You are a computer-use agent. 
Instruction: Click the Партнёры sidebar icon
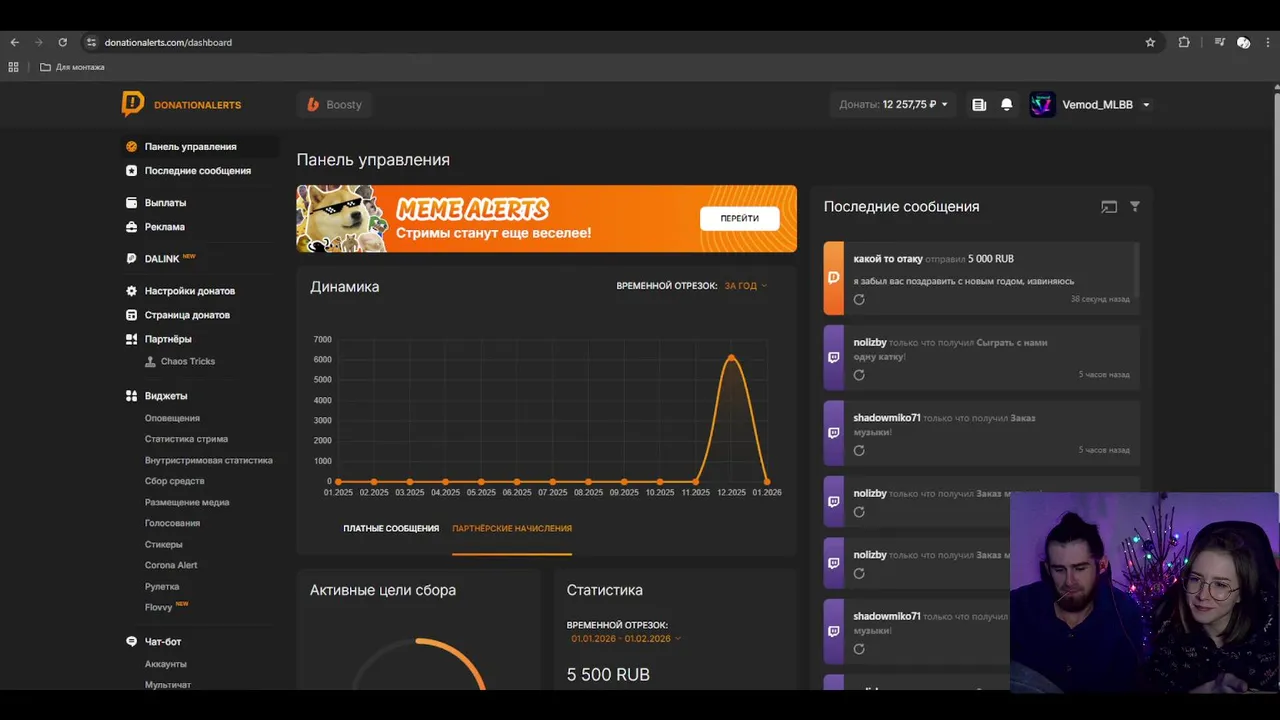pyautogui.click(x=131, y=339)
